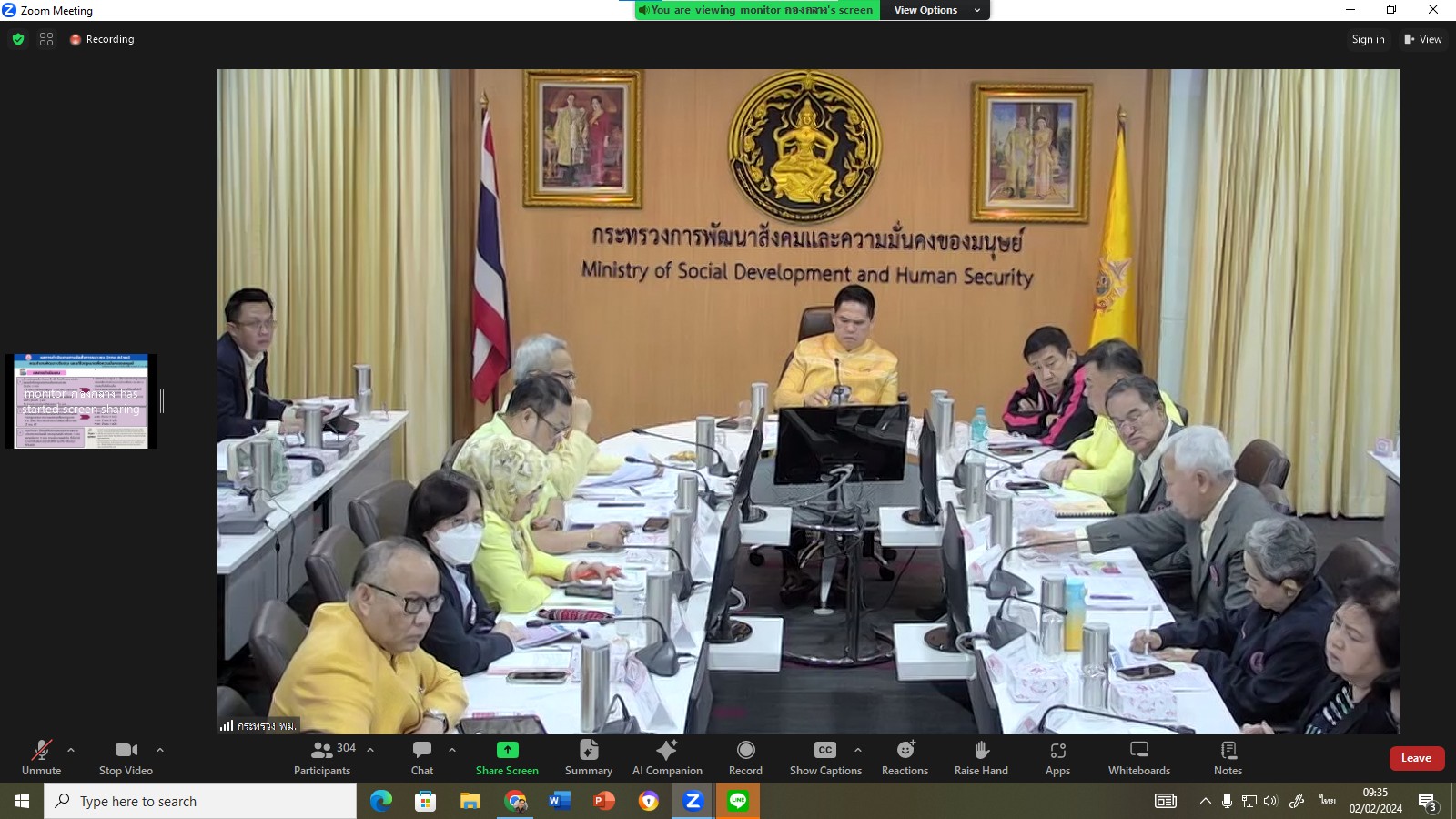1456x819 pixels.
Task: Open audio settings arrow beside Unmute
Action: (71, 750)
